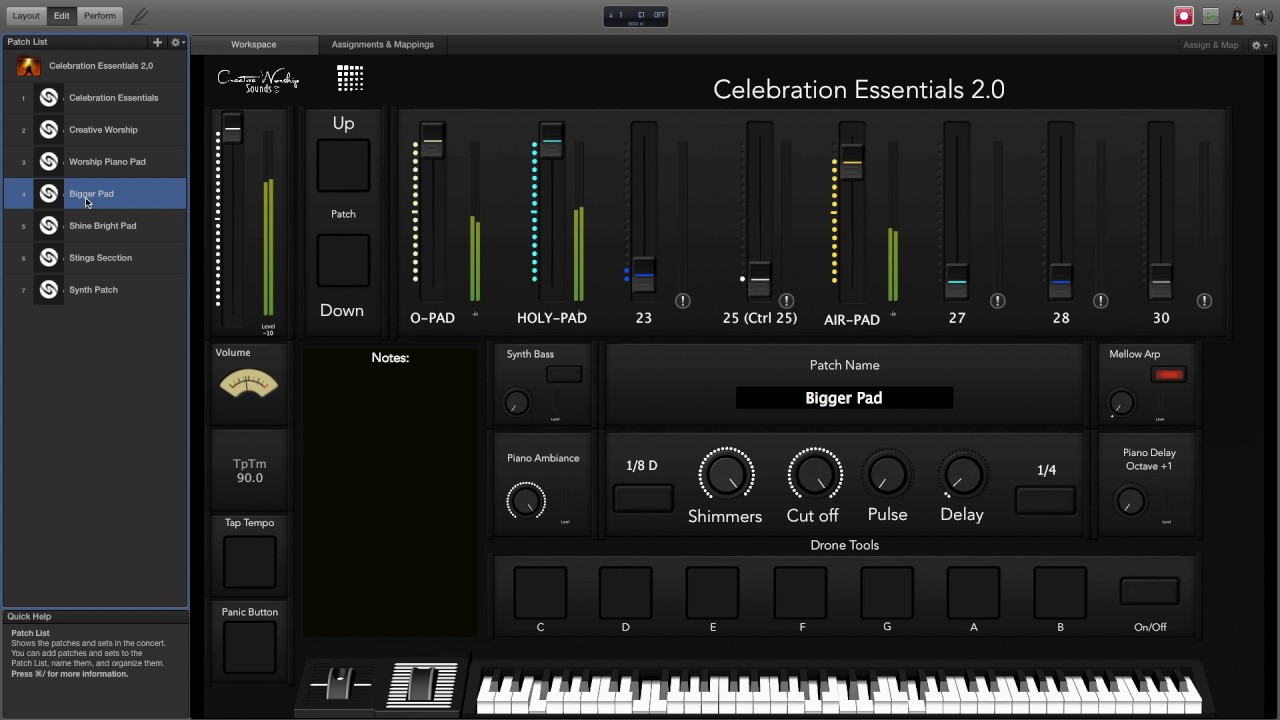Screen dimensions: 1280x720
Task: Click the pitch bend wheel icon
Action: click(x=341, y=686)
